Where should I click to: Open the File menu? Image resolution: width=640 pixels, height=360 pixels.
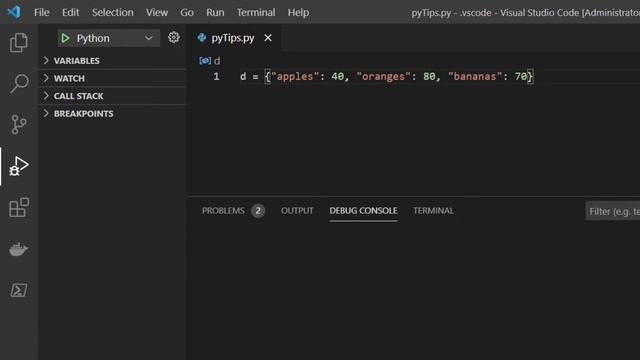[42, 12]
